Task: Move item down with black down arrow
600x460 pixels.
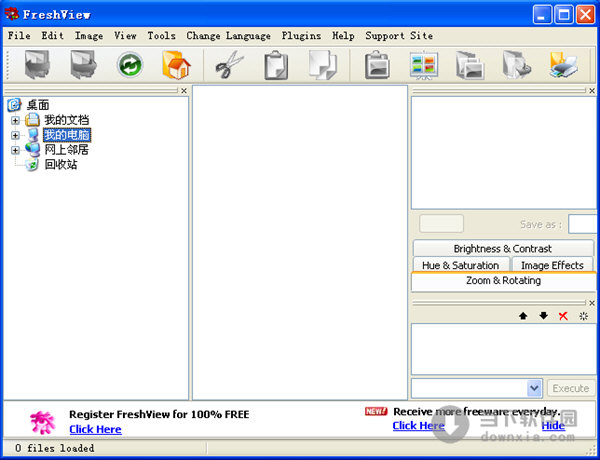Action: tap(543, 316)
